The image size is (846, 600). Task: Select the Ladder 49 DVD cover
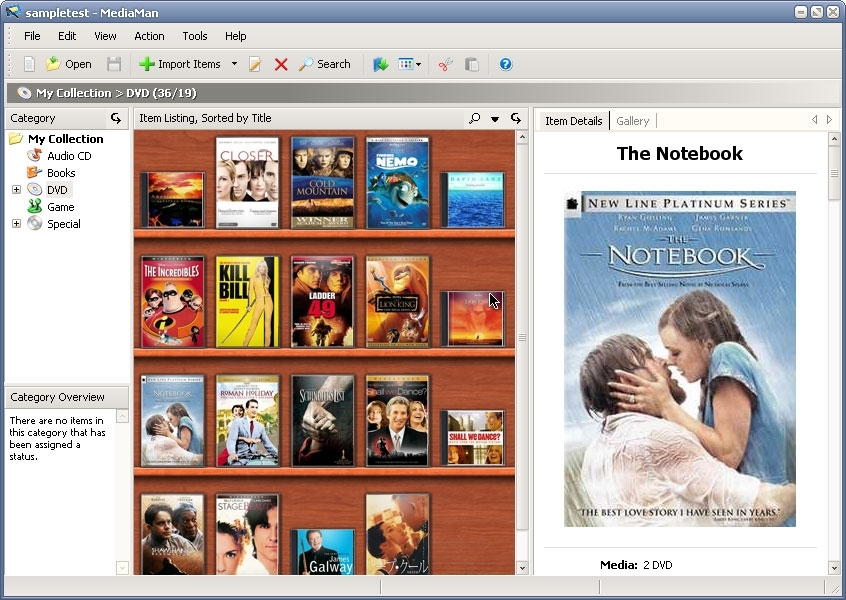pyautogui.click(x=323, y=302)
